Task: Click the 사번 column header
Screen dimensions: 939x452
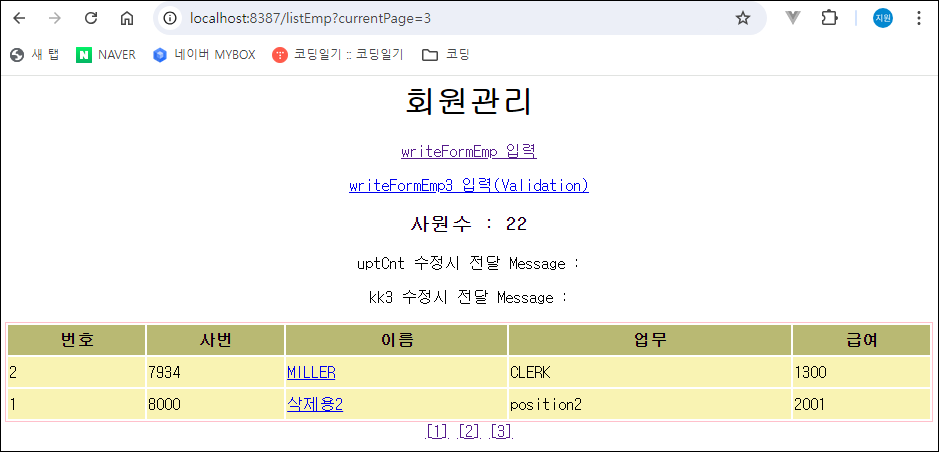Action: (x=216, y=340)
